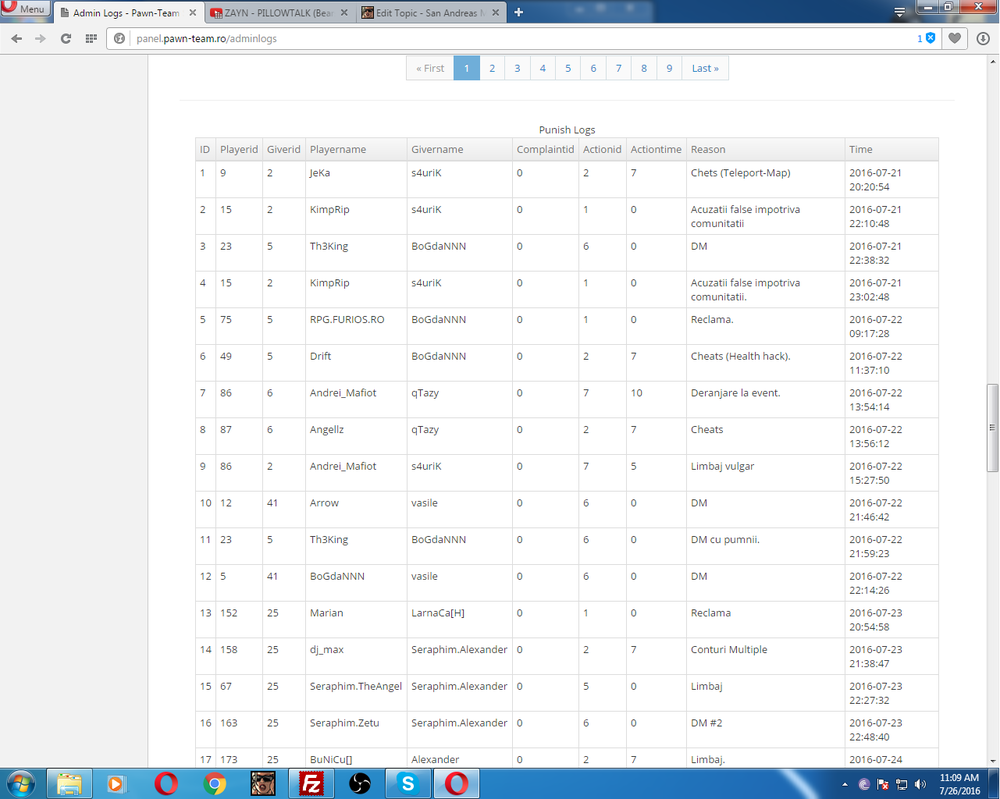
Task: Select pagination page 9
Action: coord(669,68)
